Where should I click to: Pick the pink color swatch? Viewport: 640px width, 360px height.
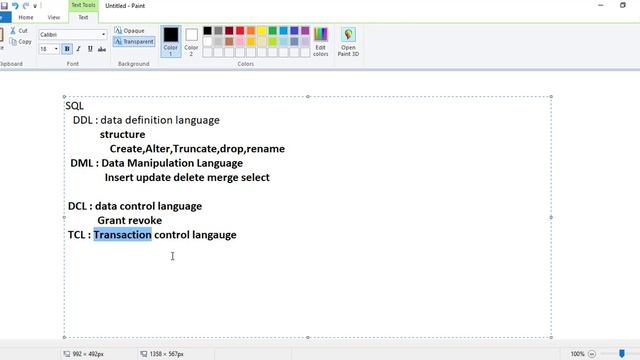pos(240,42)
